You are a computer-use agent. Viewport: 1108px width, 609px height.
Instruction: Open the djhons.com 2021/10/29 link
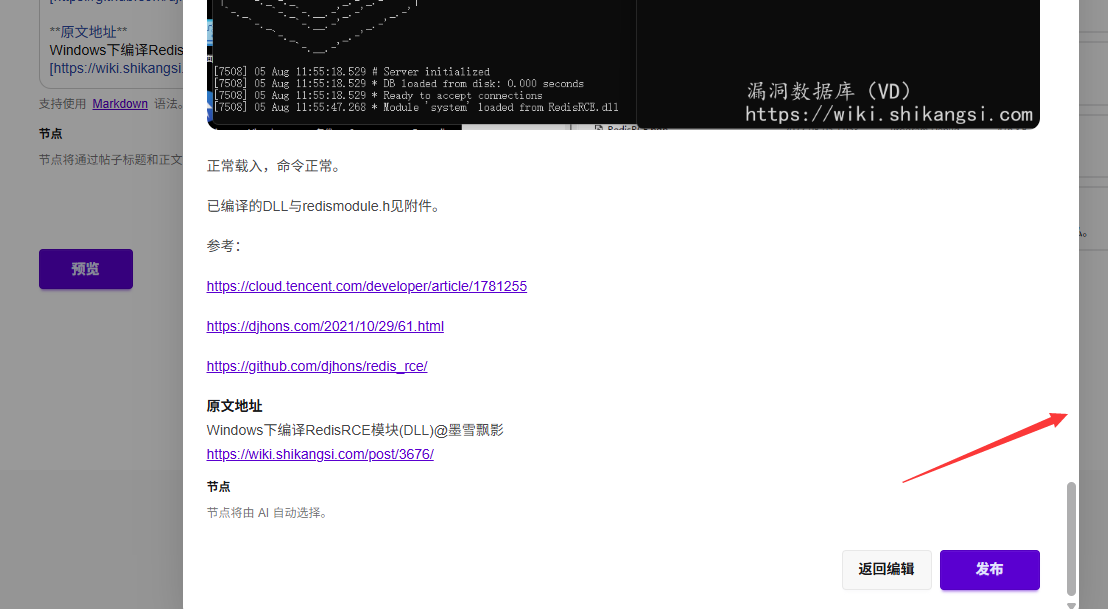[x=325, y=326]
